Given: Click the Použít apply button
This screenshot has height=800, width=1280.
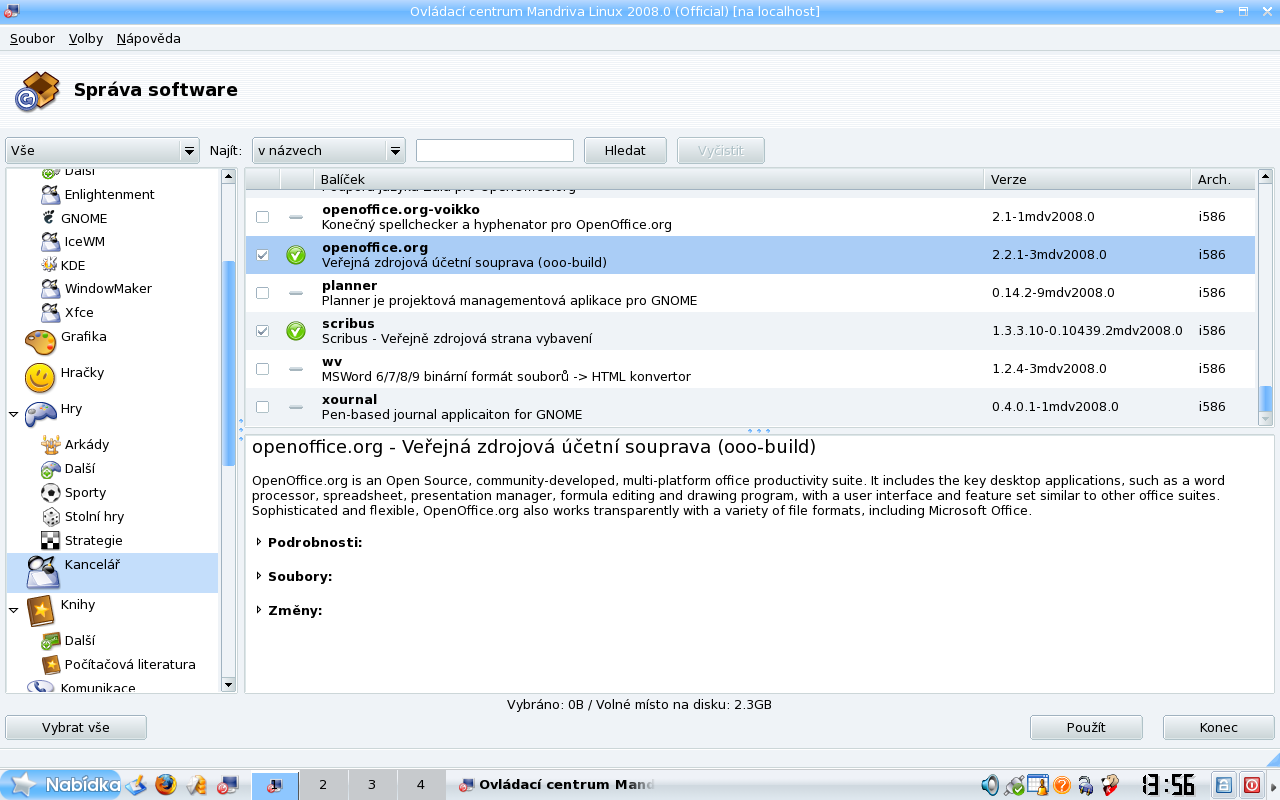Looking at the screenshot, I should (x=1086, y=727).
